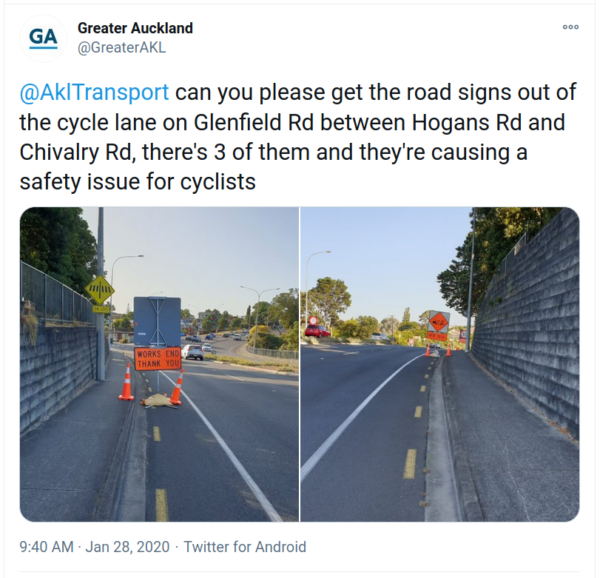Click the white car in the left photo

click(x=193, y=352)
